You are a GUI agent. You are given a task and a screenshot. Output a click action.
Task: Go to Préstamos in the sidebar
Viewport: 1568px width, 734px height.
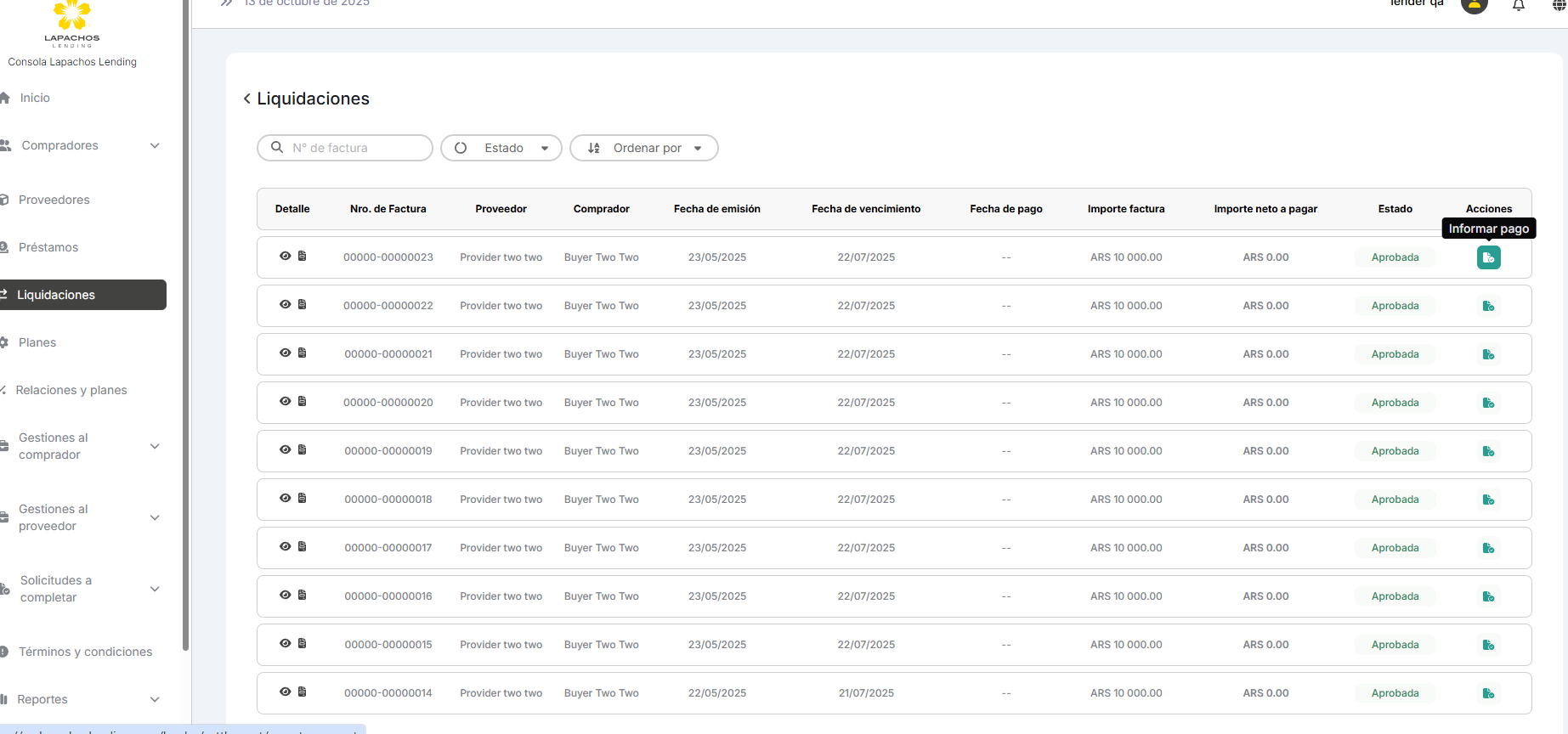coord(48,247)
